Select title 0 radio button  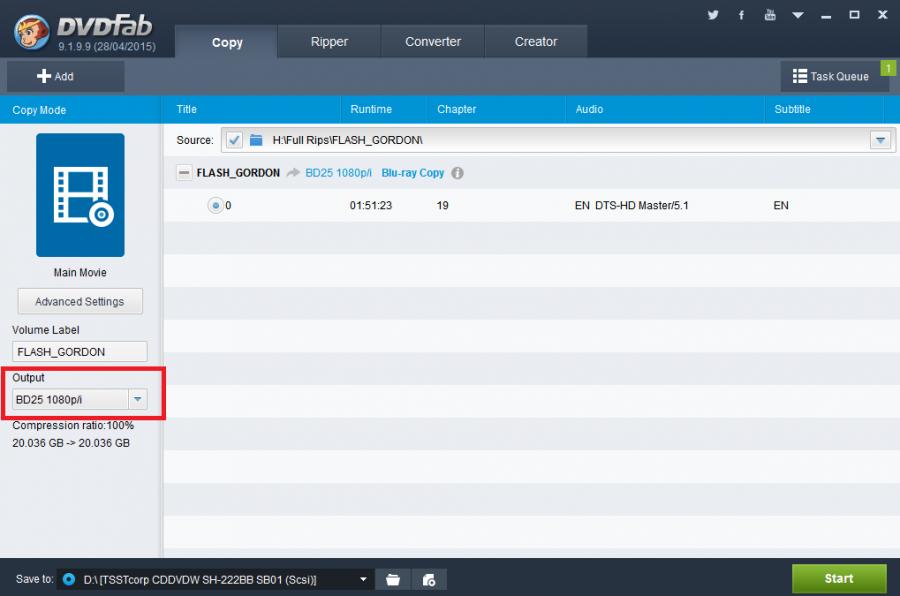[x=215, y=206]
